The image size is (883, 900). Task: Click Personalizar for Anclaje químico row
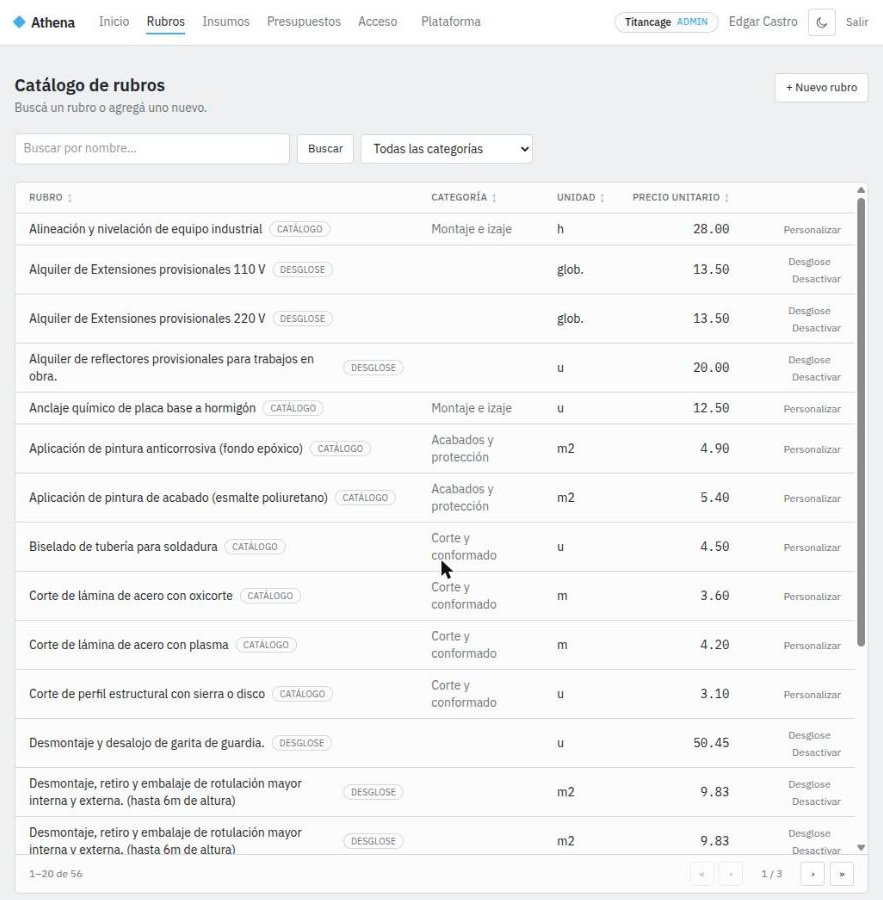(812, 409)
